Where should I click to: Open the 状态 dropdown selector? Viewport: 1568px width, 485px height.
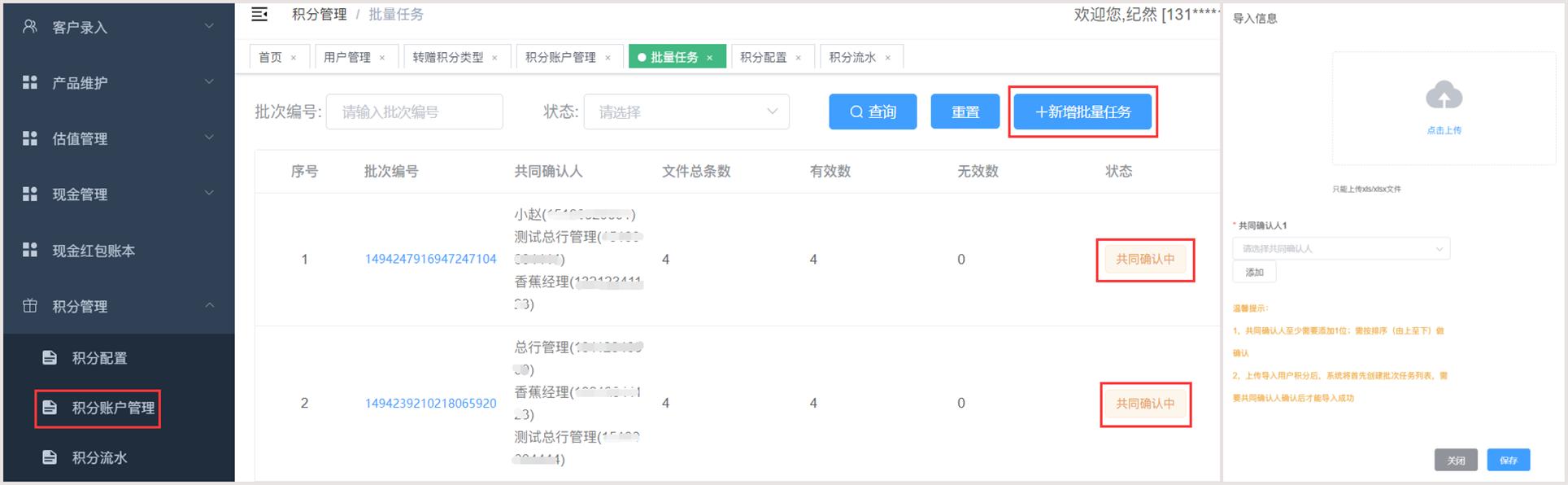tap(686, 112)
